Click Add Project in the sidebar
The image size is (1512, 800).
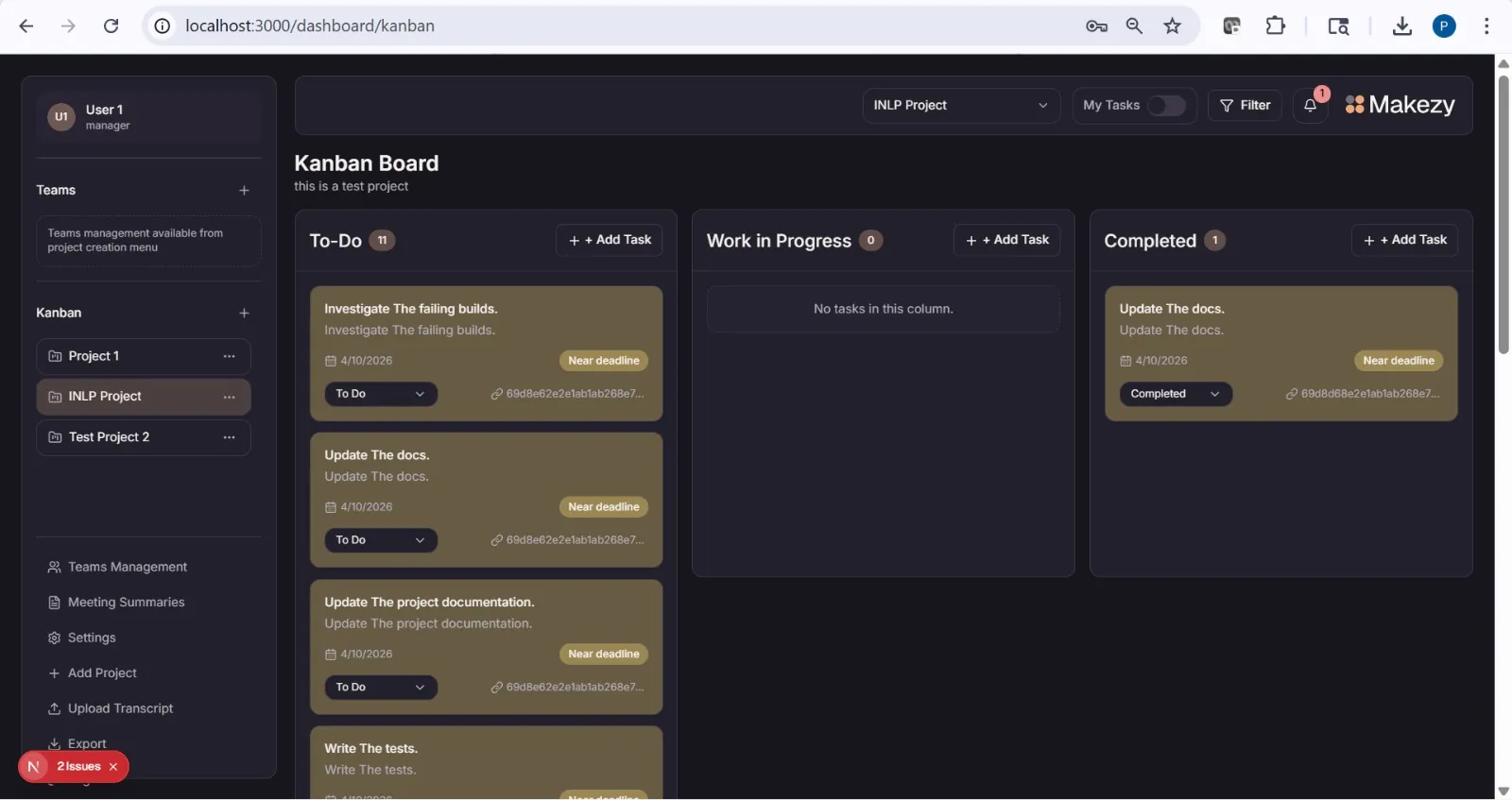pos(93,673)
